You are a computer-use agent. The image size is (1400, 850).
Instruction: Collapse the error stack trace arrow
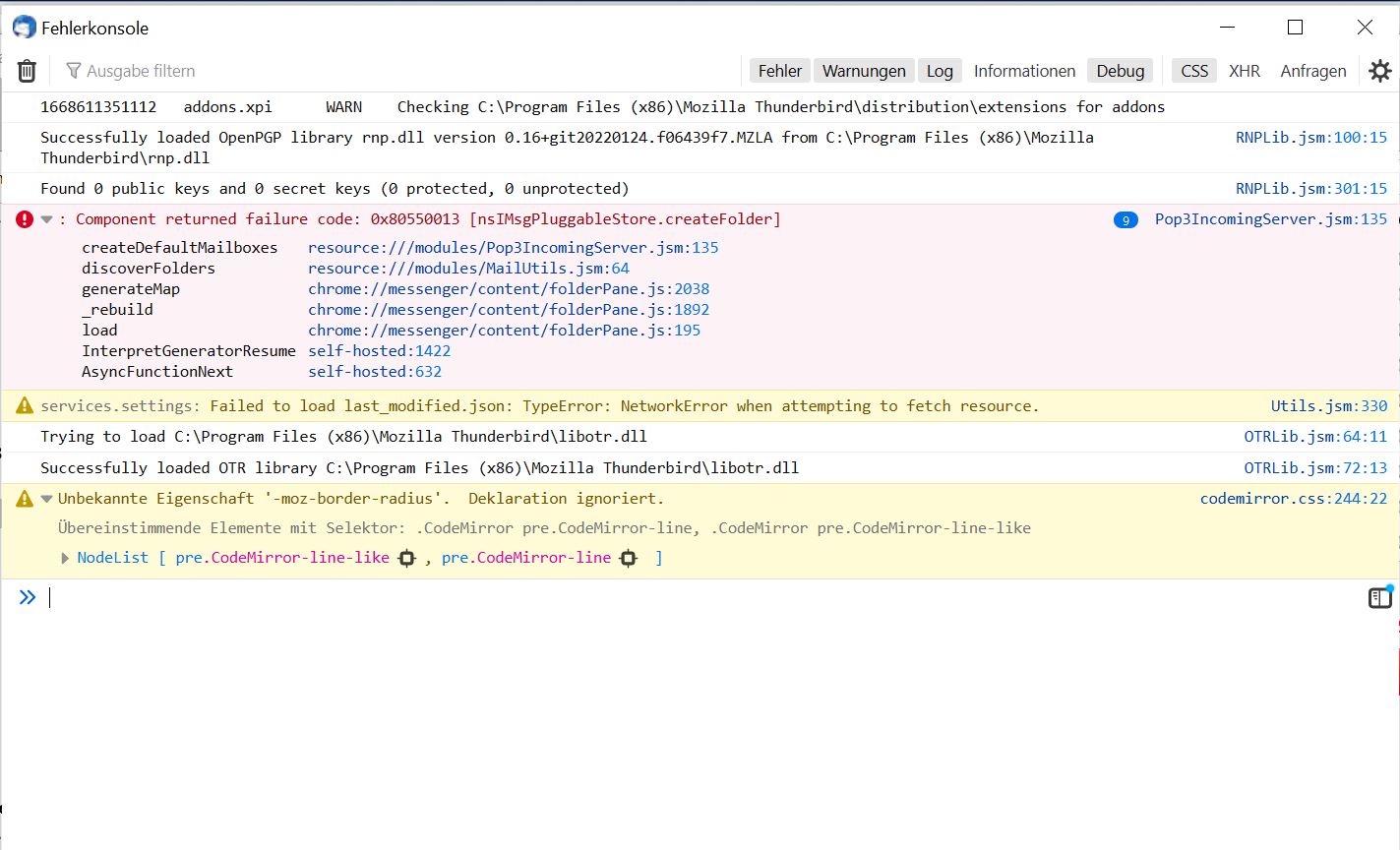tap(46, 219)
